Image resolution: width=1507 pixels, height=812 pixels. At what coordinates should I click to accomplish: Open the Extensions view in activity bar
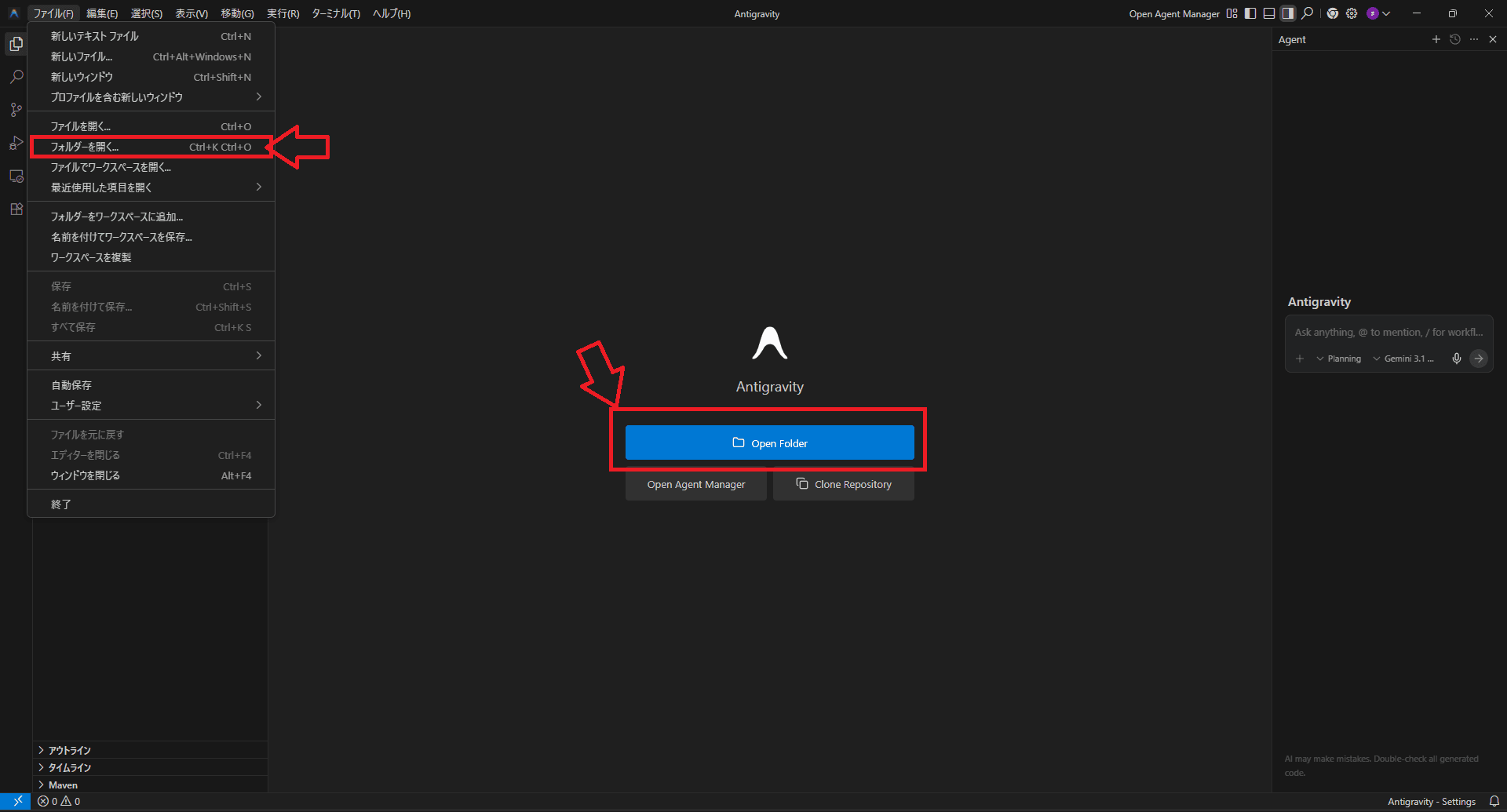click(16, 209)
